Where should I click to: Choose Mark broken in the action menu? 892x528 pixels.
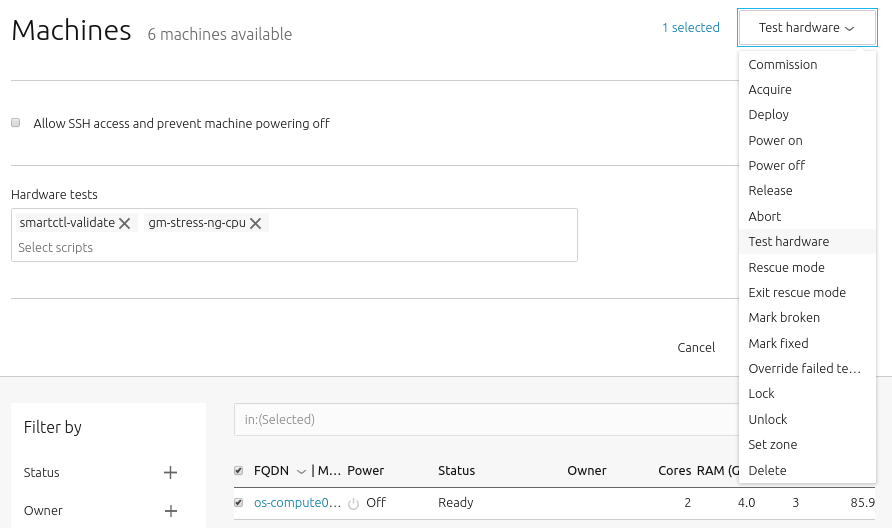(x=784, y=318)
